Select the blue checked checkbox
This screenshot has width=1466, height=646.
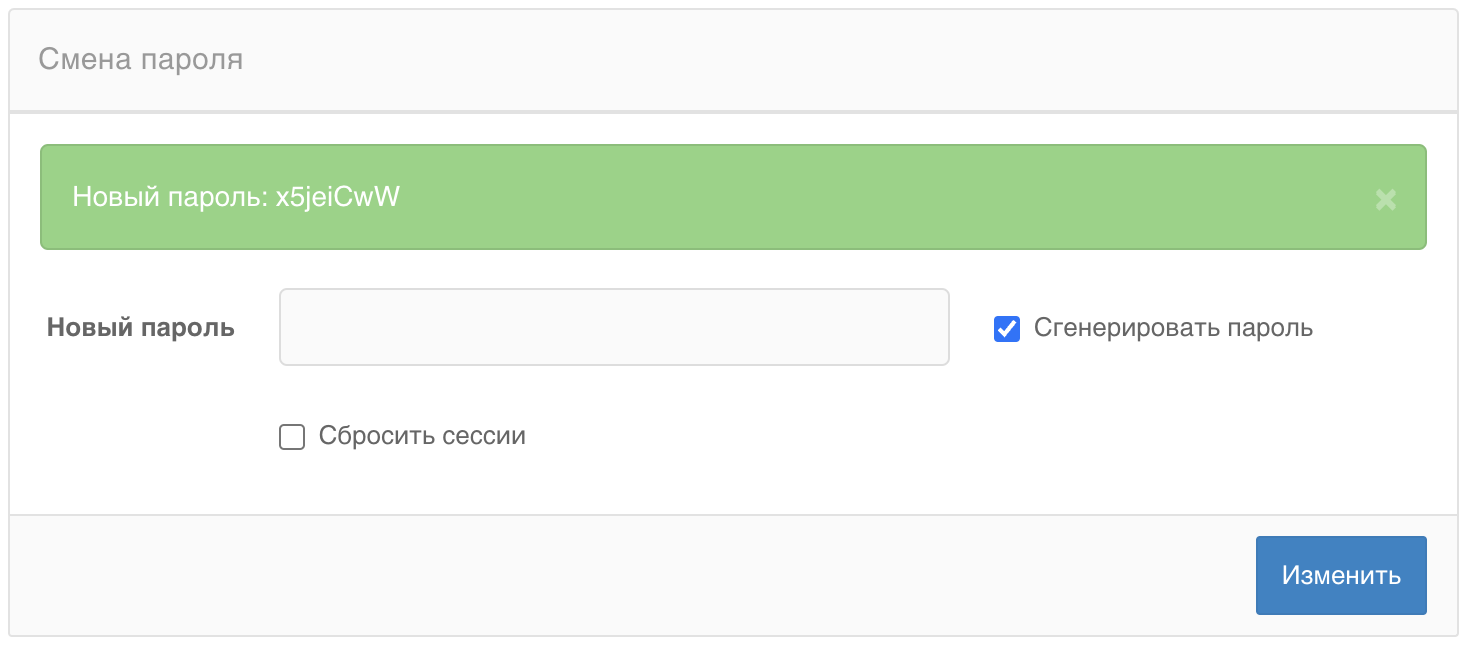tap(1007, 328)
